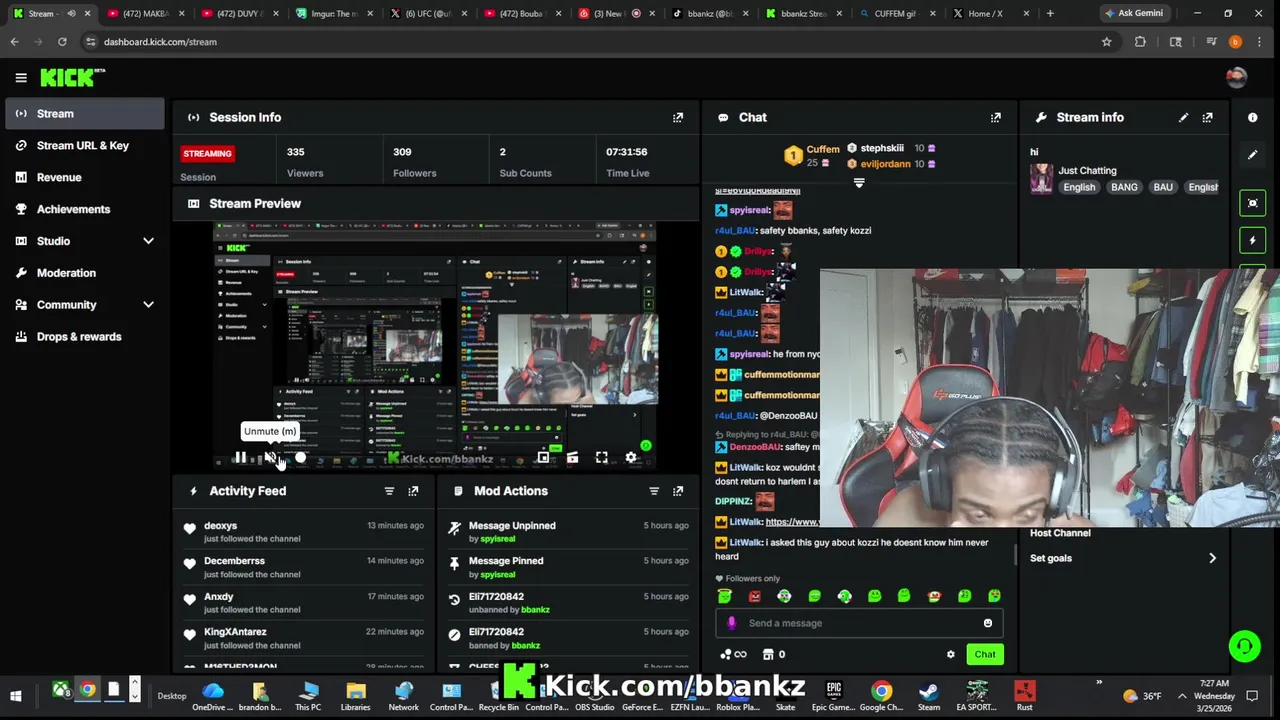Click the Kick logo

[72, 77]
